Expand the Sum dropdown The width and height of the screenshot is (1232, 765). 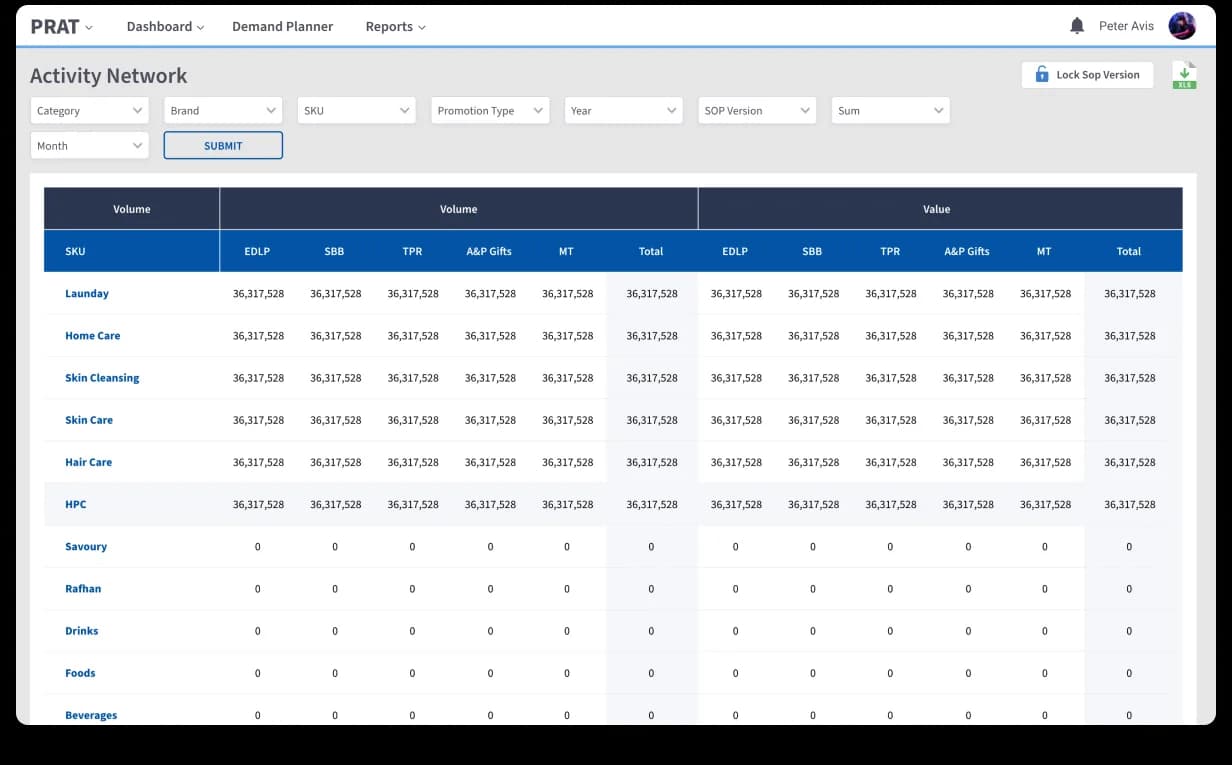point(890,111)
